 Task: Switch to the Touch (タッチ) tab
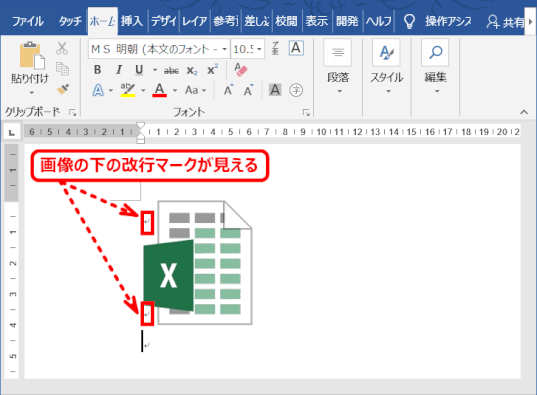[70, 22]
